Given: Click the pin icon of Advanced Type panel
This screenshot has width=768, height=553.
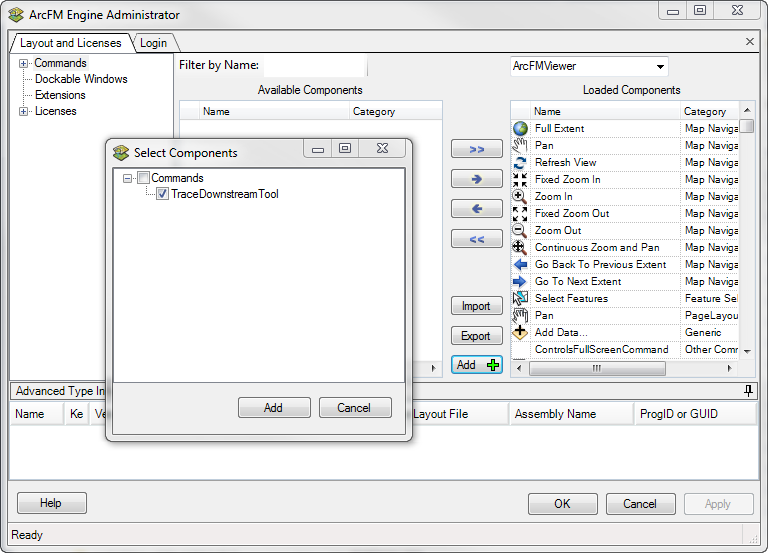Looking at the screenshot, I should click(x=748, y=390).
